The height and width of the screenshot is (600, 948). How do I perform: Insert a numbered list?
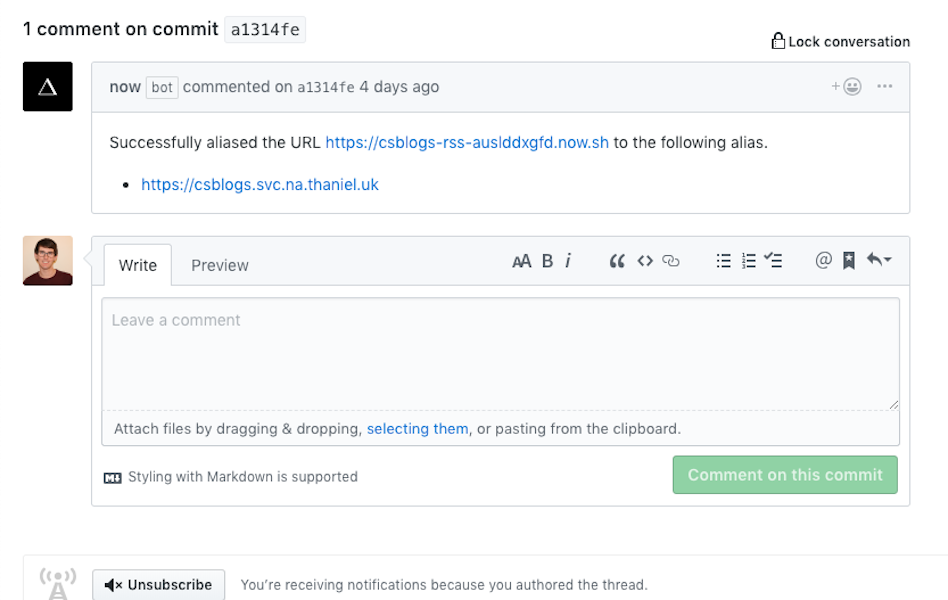[x=749, y=261]
